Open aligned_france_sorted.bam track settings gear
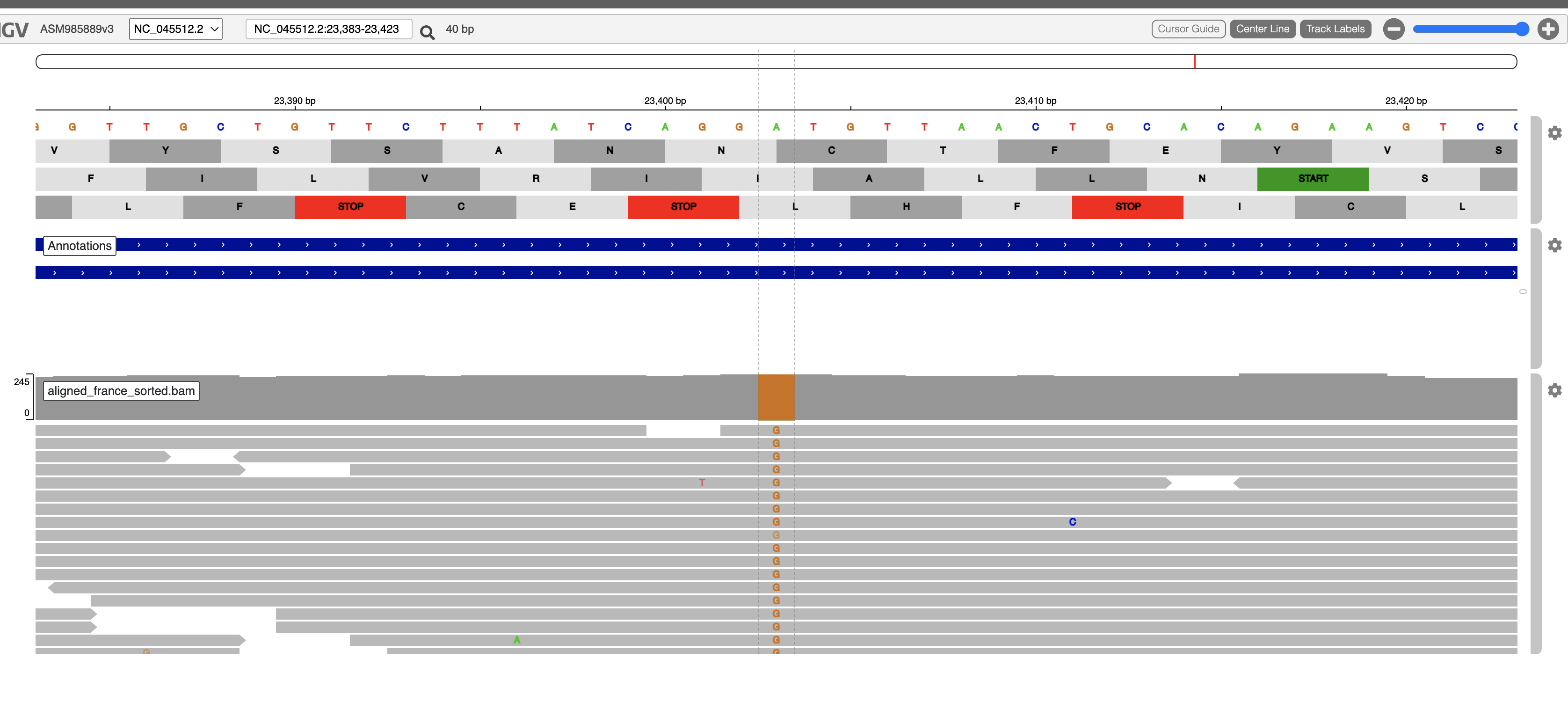The image size is (1568, 702). (1554, 390)
